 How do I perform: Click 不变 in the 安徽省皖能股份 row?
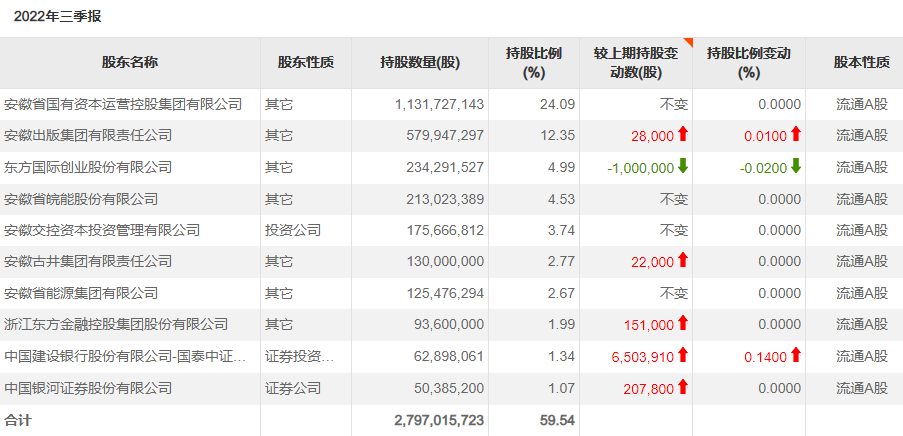(x=674, y=199)
